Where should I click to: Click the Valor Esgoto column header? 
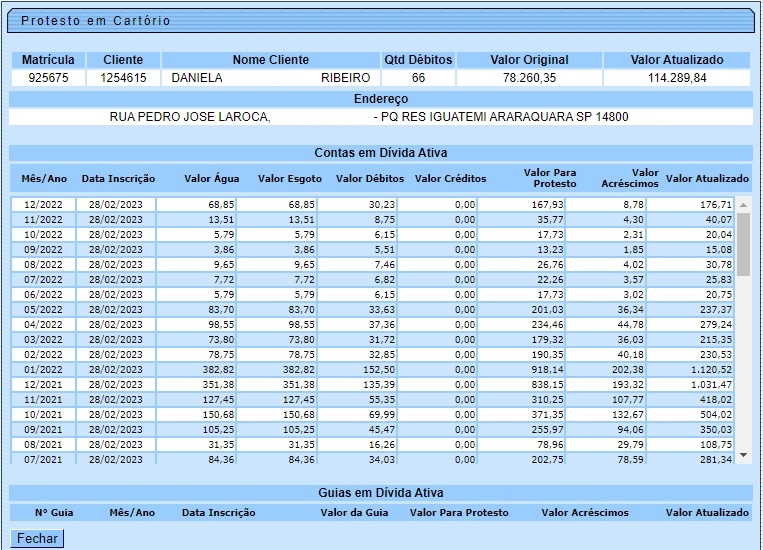(289, 179)
